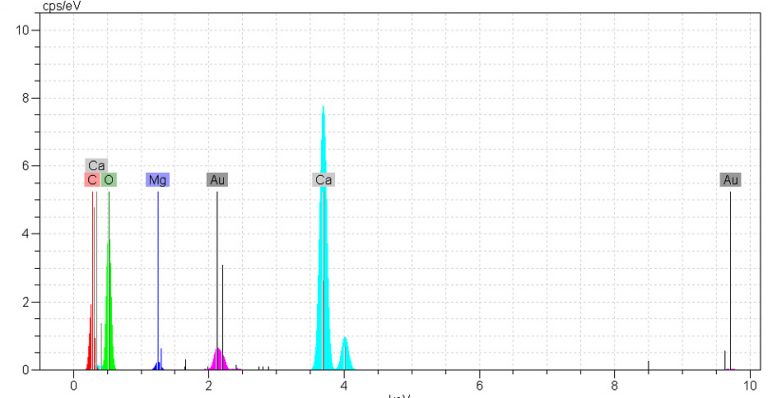Click the black marker line near 8.5 keV
Image resolution: width=768 pixels, height=398 pixels.
[x=648, y=365]
